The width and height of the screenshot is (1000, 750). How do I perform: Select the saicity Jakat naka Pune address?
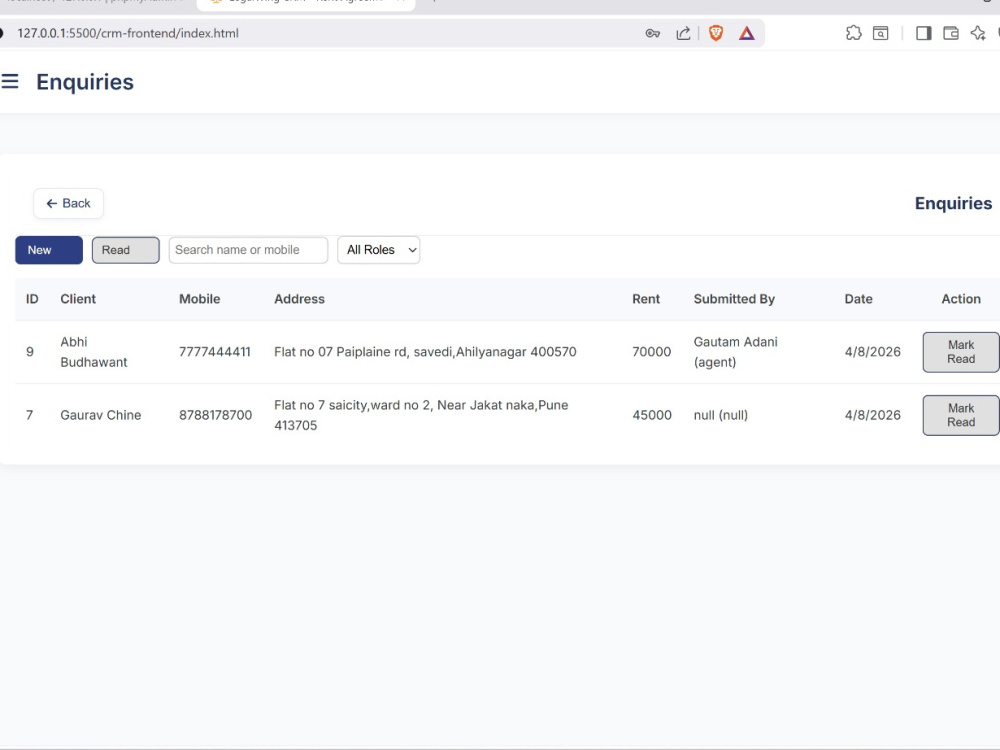[x=422, y=415]
